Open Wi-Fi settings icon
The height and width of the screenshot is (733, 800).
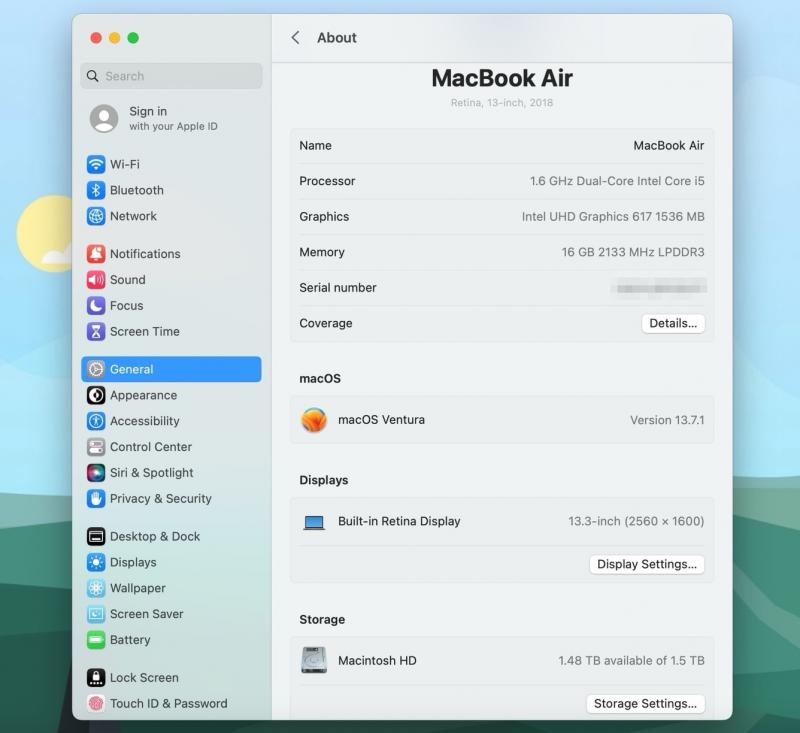96,164
